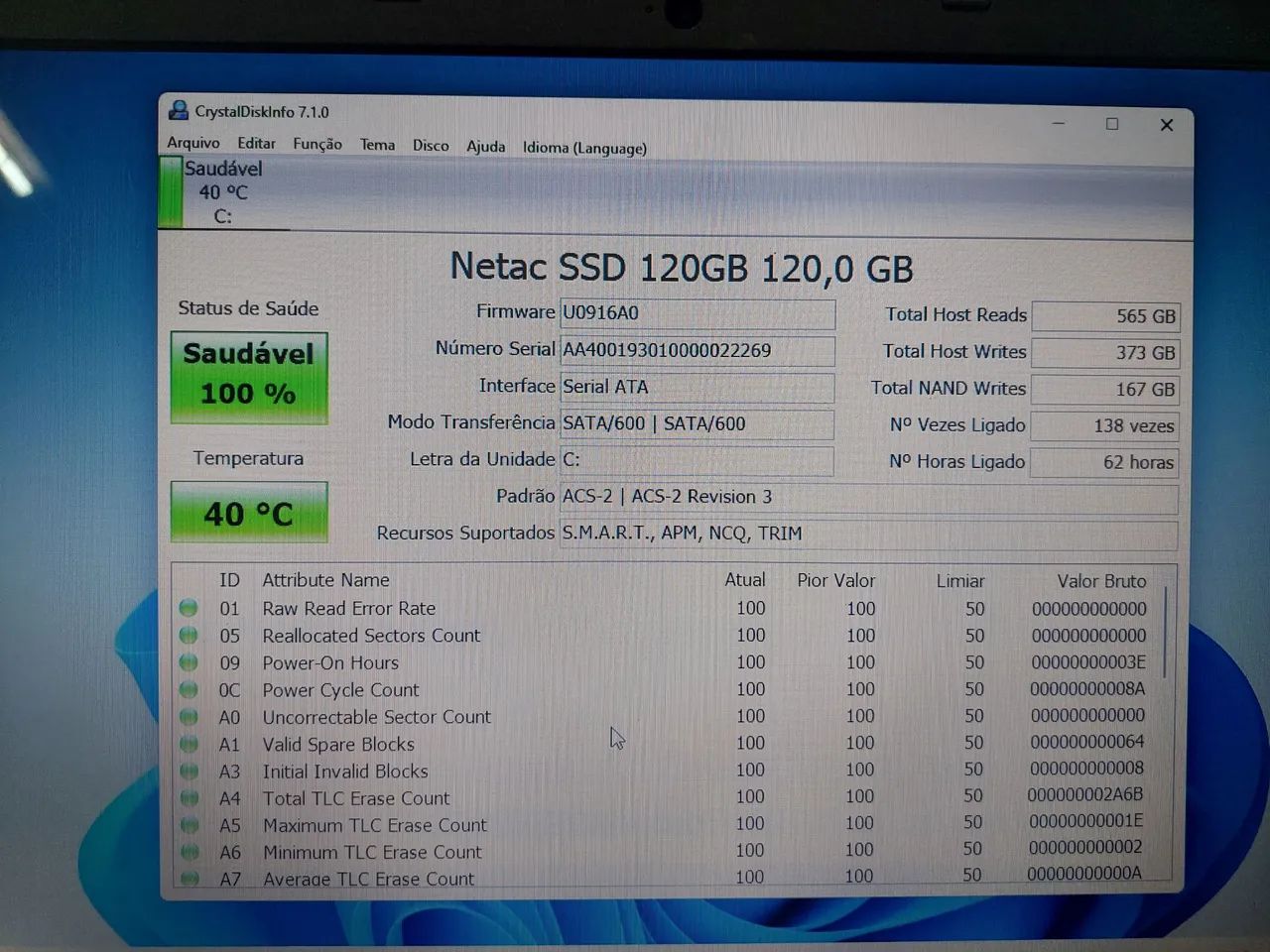Click the Total Host Writes value 373 GB
Viewport: 1270px width, 952px height.
pyautogui.click(x=1105, y=353)
